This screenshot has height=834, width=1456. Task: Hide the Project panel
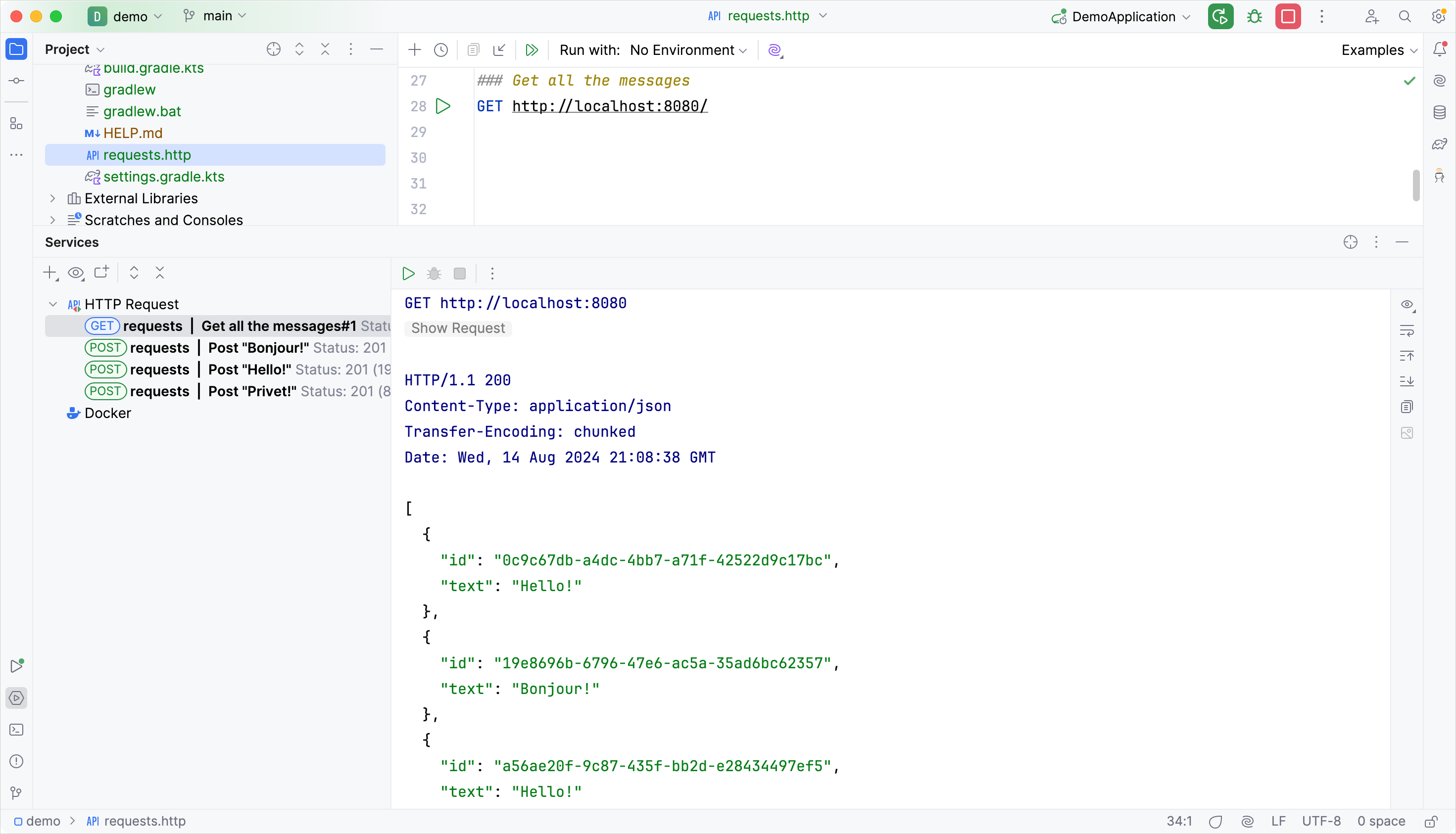pos(377,49)
